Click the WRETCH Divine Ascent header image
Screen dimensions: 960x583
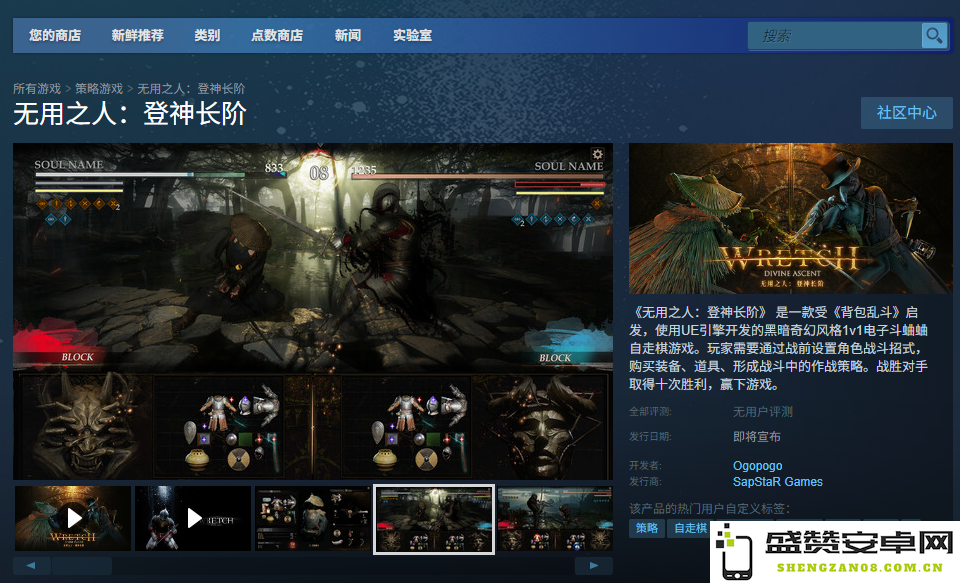(x=790, y=219)
